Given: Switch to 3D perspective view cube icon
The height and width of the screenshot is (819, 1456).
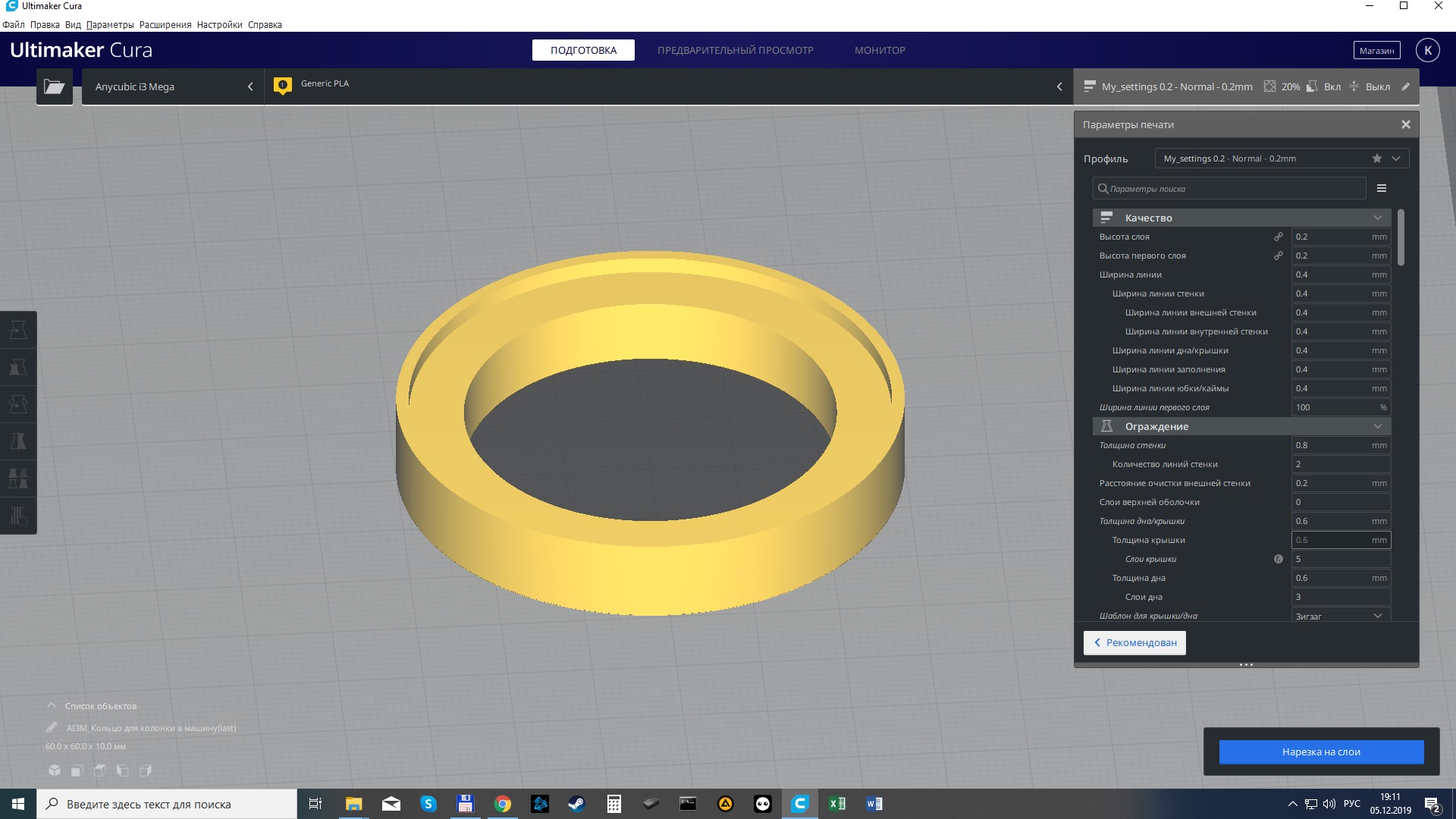Looking at the screenshot, I should coord(55,770).
